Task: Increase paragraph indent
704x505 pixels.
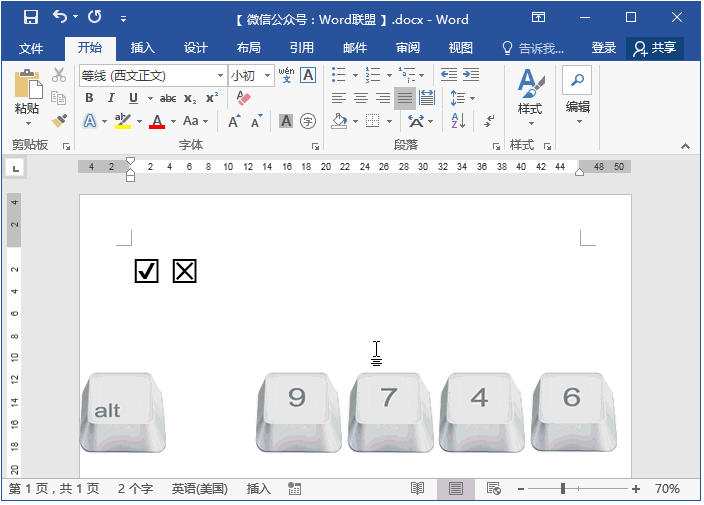Action: click(x=471, y=75)
